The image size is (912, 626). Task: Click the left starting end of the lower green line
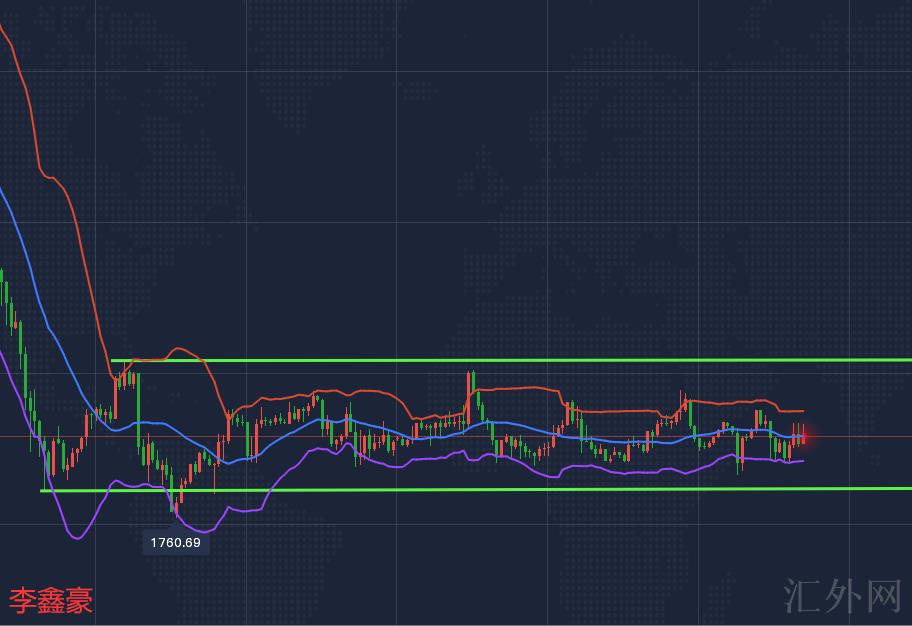tap(43, 490)
